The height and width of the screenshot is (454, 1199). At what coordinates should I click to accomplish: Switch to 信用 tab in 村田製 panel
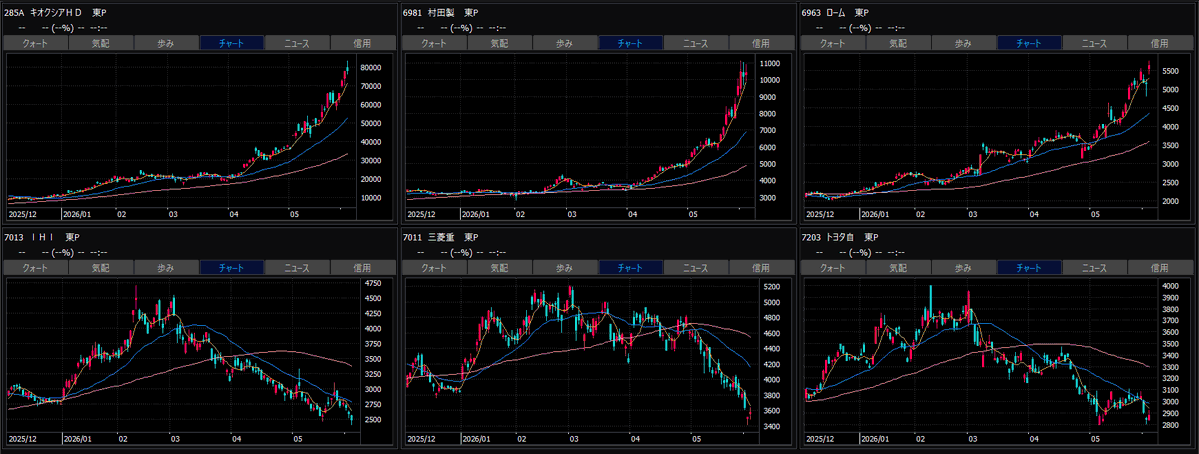pyautogui.click(x=762, y=43)
